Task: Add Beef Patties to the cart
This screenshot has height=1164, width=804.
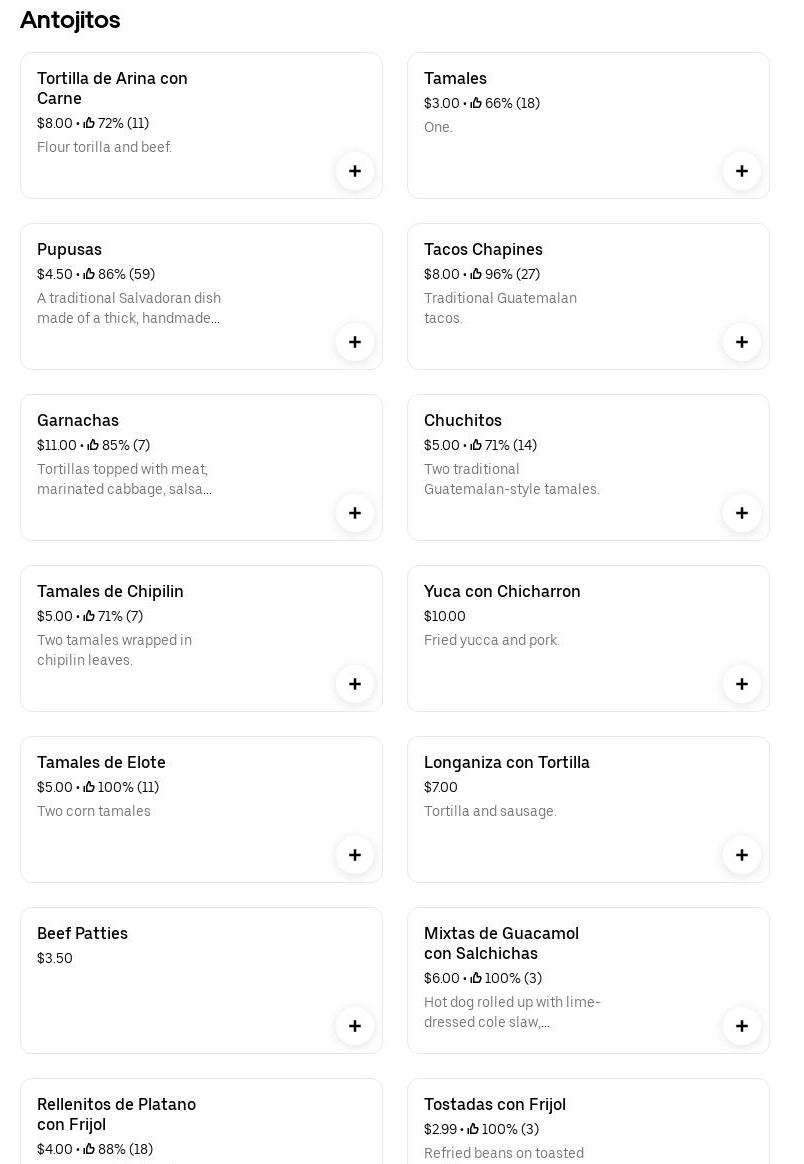Action: point(355,1026)
